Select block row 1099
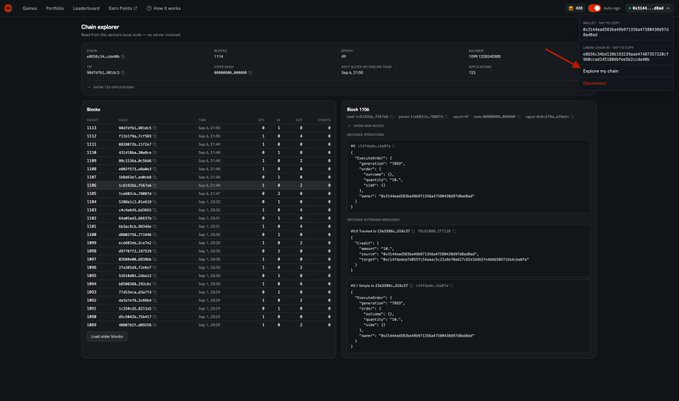Screen dimensions: 679x401 209,243
